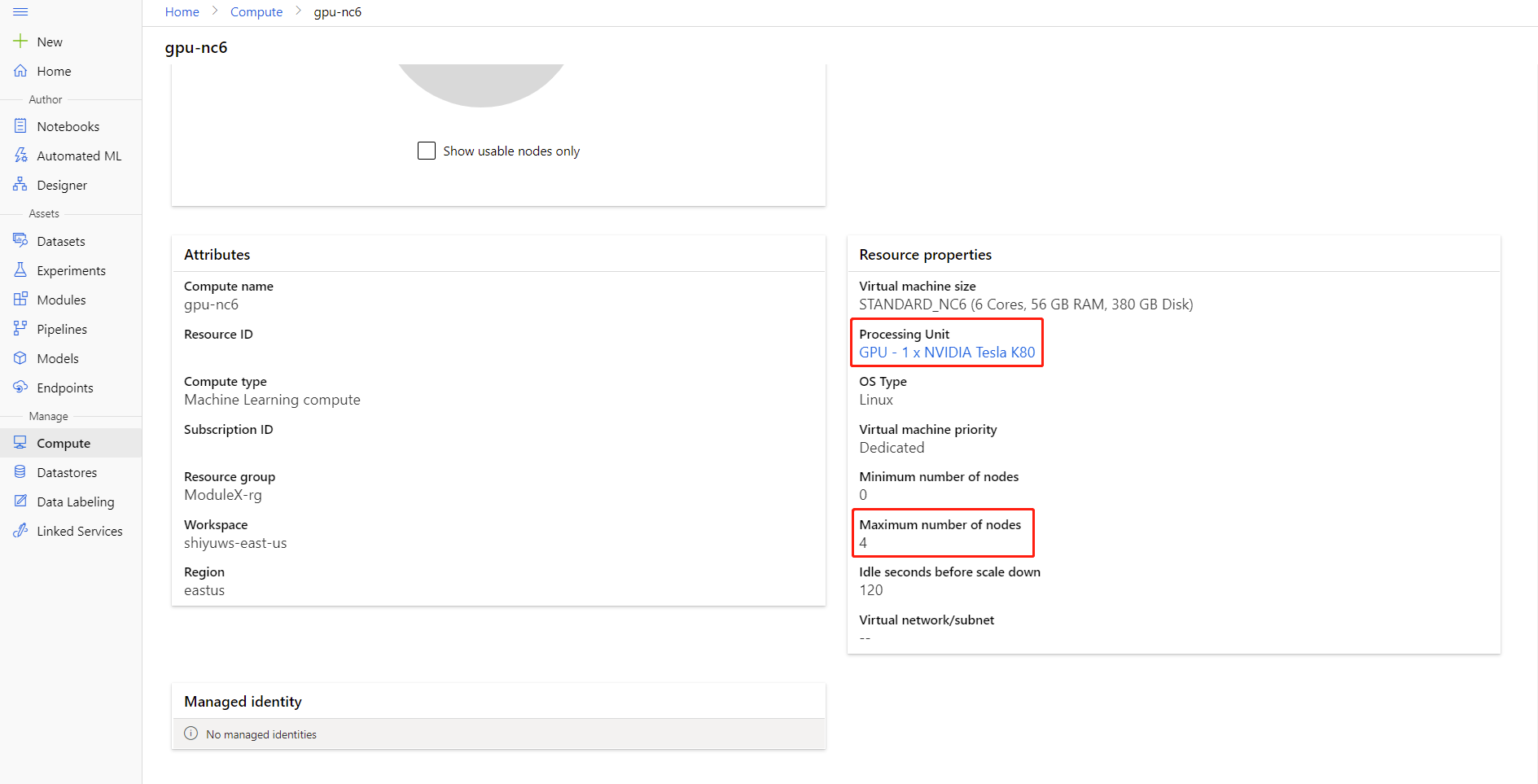Open the GPU - 1 x NVIDIA Tesla K80 link
This screenshot has width=1538, height=784.
click(948, 352)
